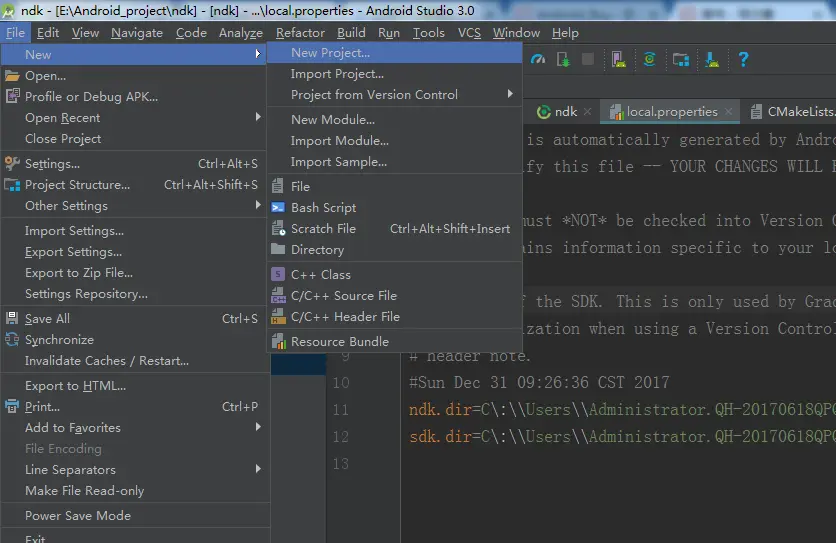This screenshot has width=836, height=543.
Task: Choose Import Project...
Action: (395, 74)
